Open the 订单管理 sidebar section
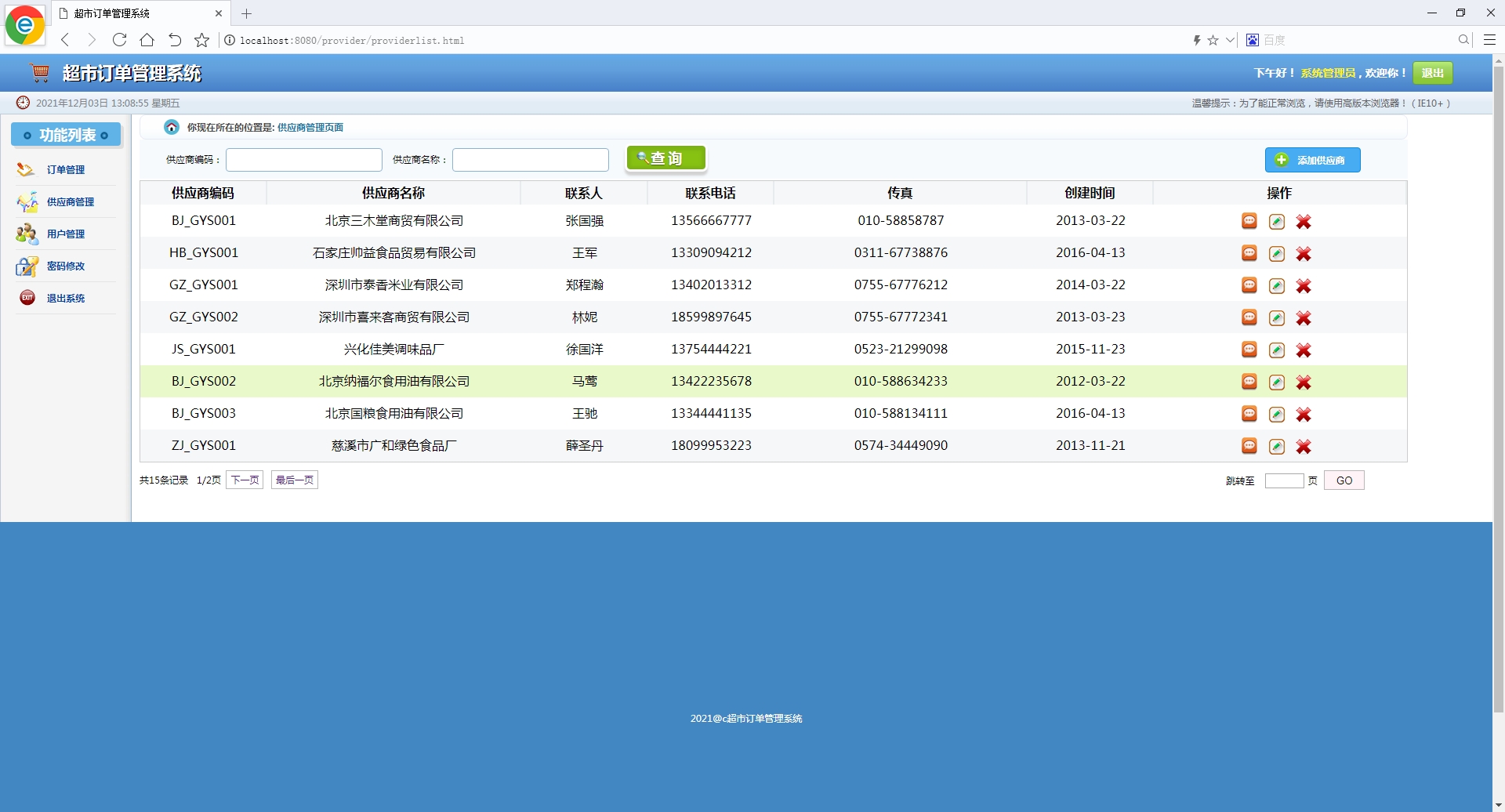This screenshot has width=1505, height=812. [65, 169]
